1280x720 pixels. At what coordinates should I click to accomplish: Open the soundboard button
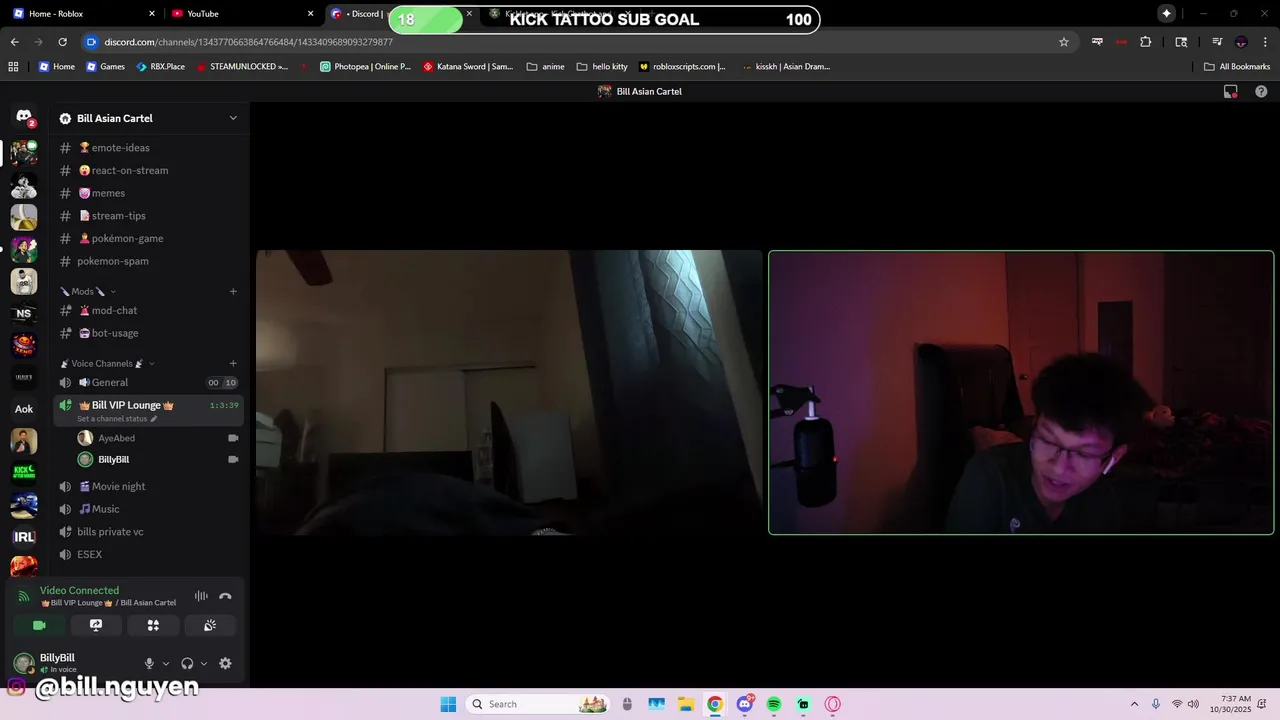(210, 625)
